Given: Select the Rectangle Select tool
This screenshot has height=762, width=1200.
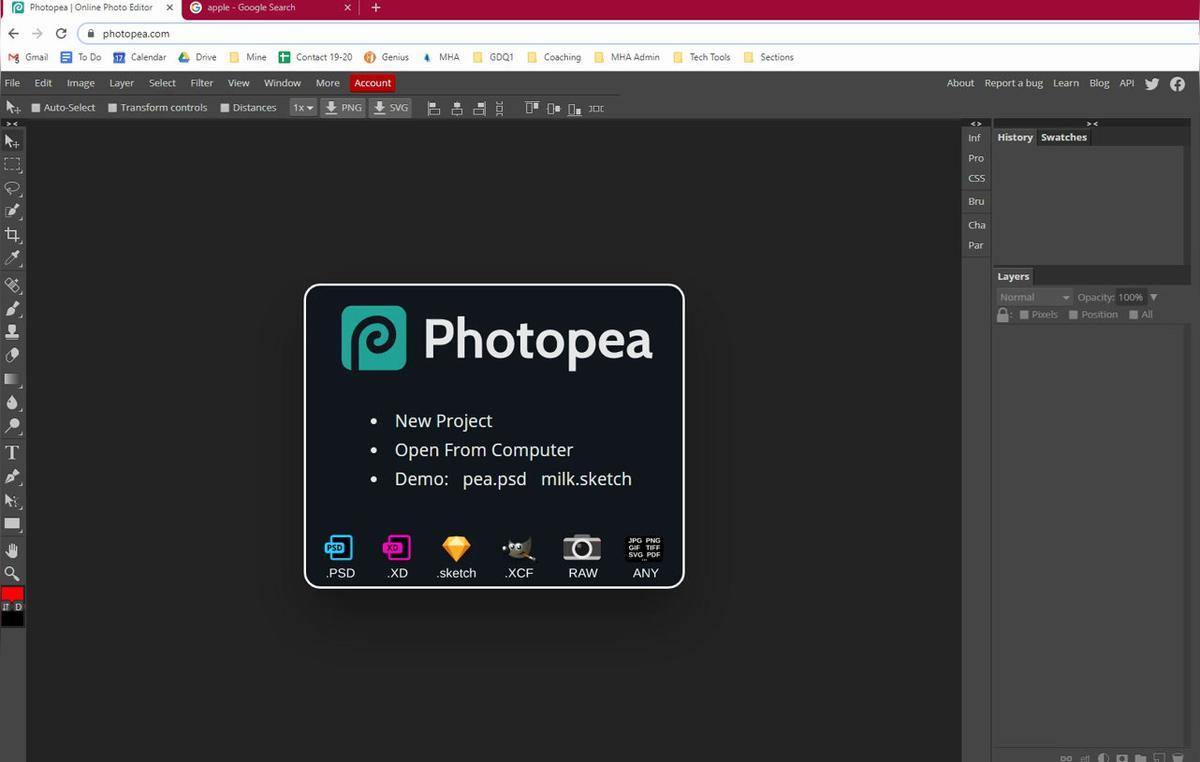Looking at the screenshot, I should click(x=12, y=165).
